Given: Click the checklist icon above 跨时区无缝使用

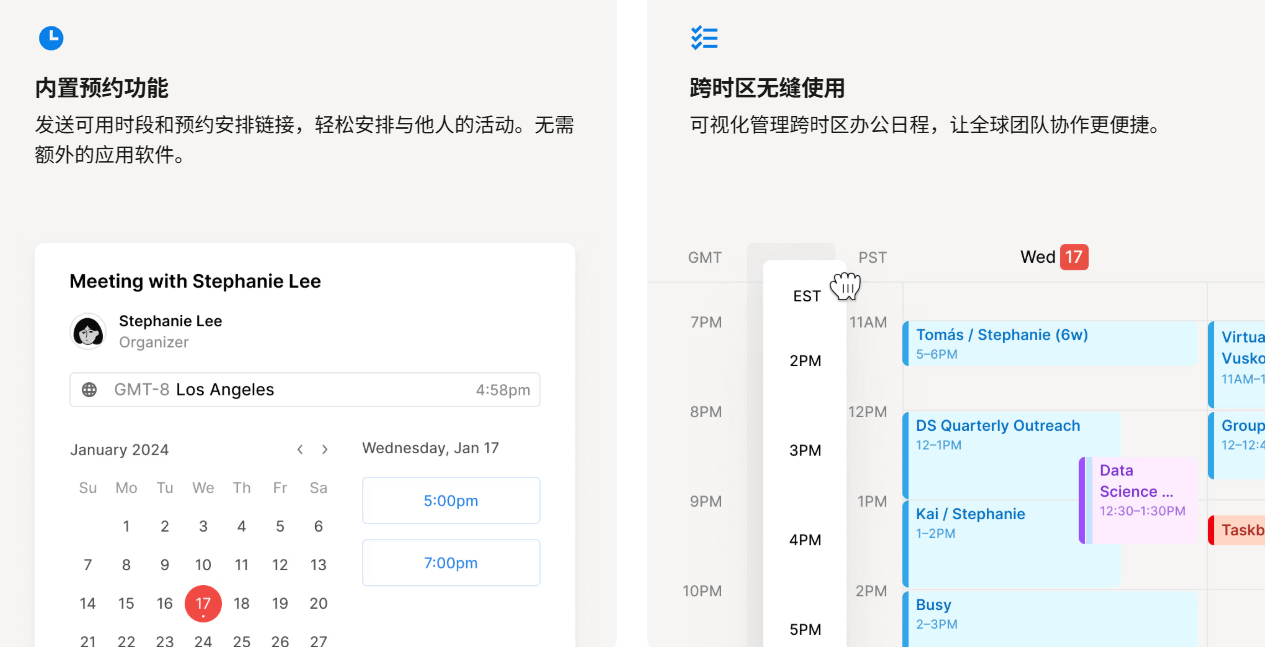Looking at the screenshot, I should [704, 37].
